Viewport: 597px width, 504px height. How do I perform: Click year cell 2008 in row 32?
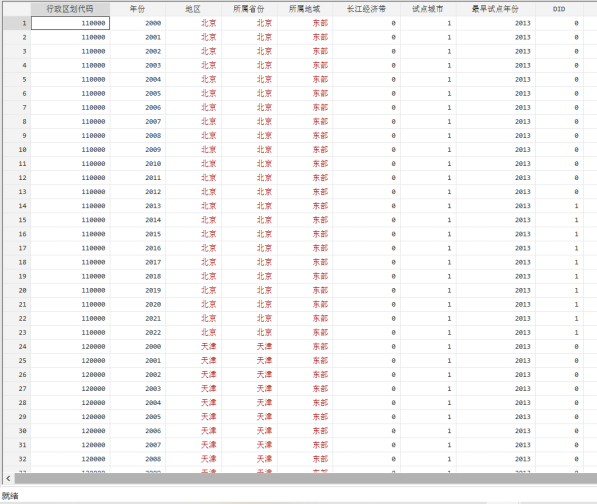pyautogui.click(x=138, y=459)
